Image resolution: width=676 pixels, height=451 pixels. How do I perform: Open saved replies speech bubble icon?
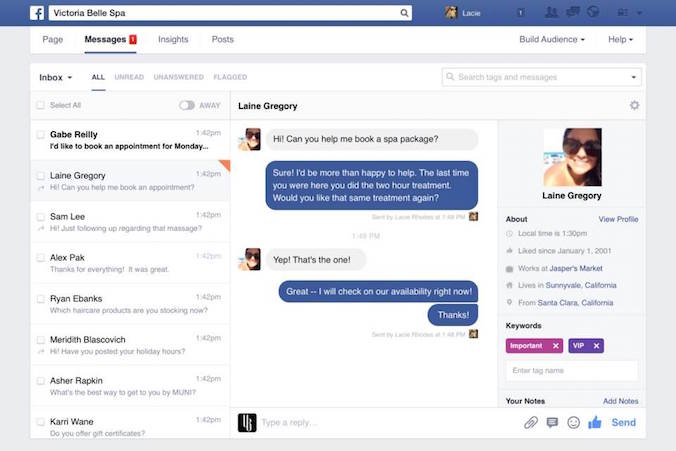pos(552,423)
